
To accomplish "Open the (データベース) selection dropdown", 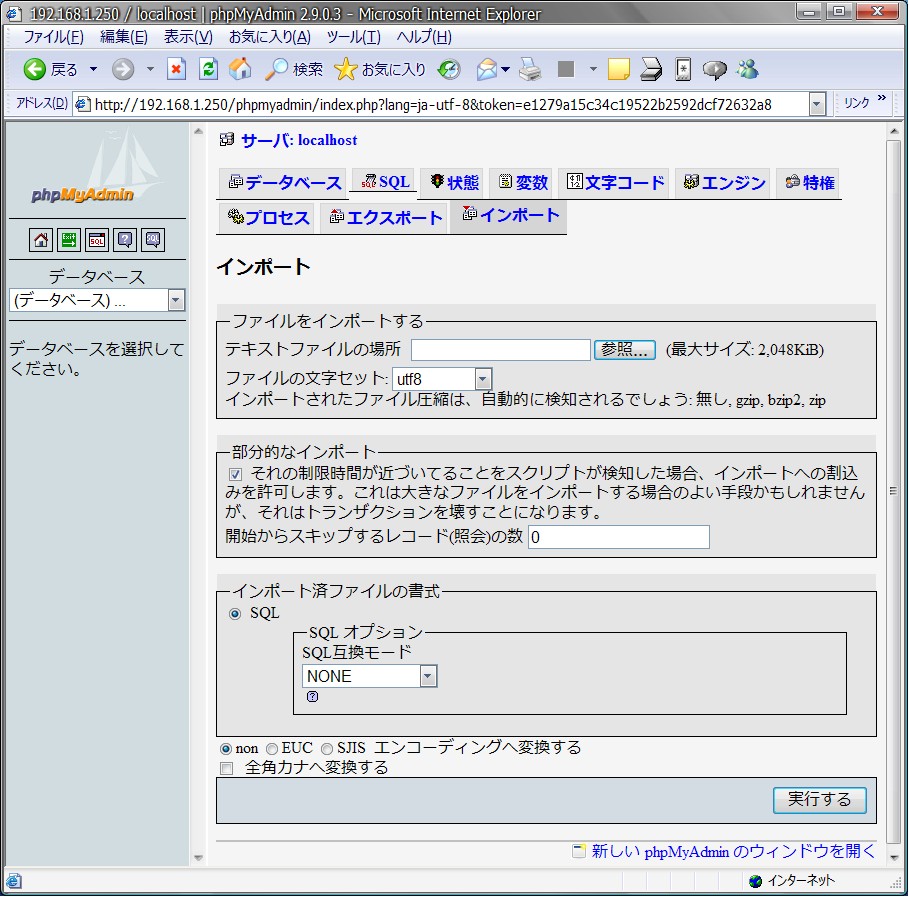I will tap(97, 300).
